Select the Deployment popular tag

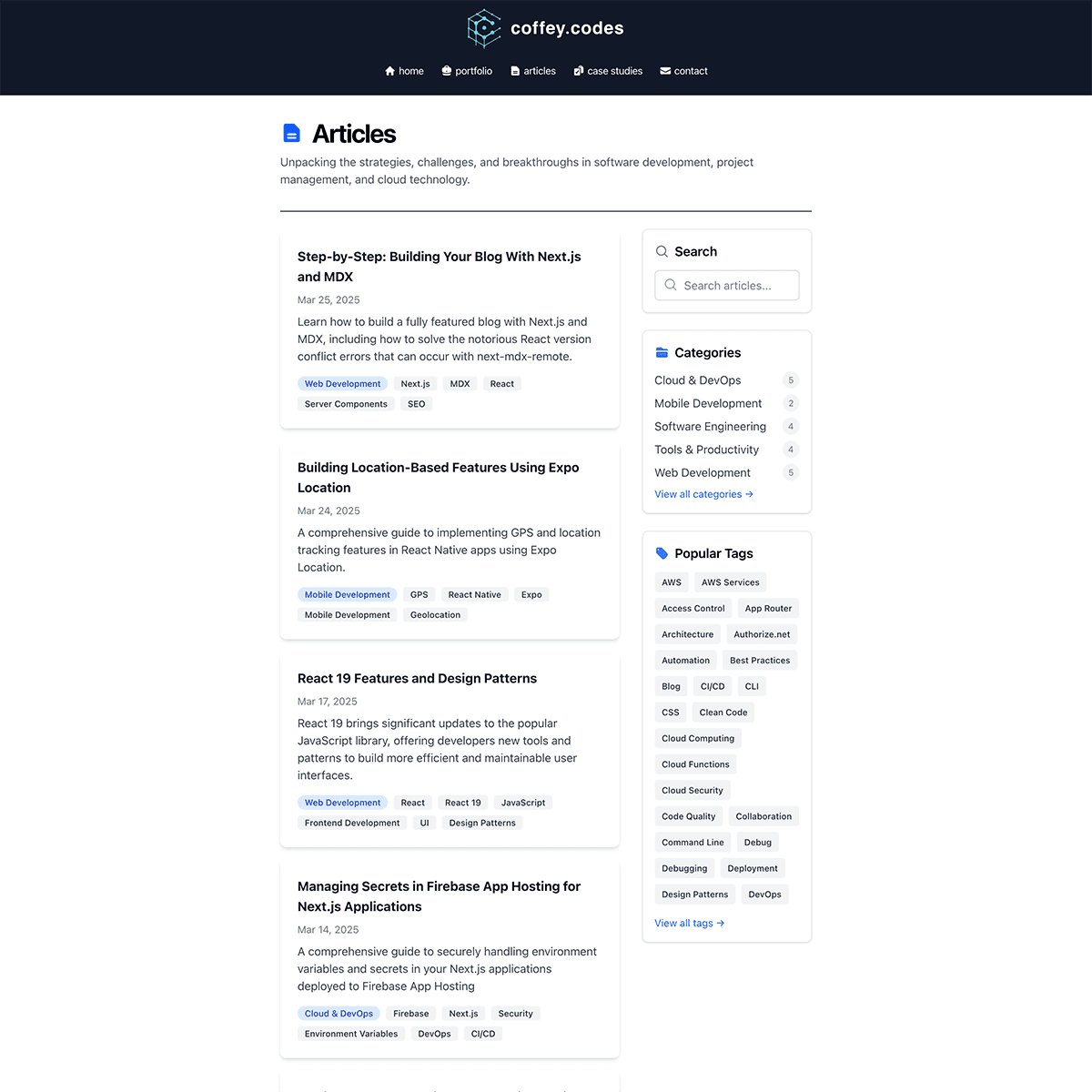point(753,869)
